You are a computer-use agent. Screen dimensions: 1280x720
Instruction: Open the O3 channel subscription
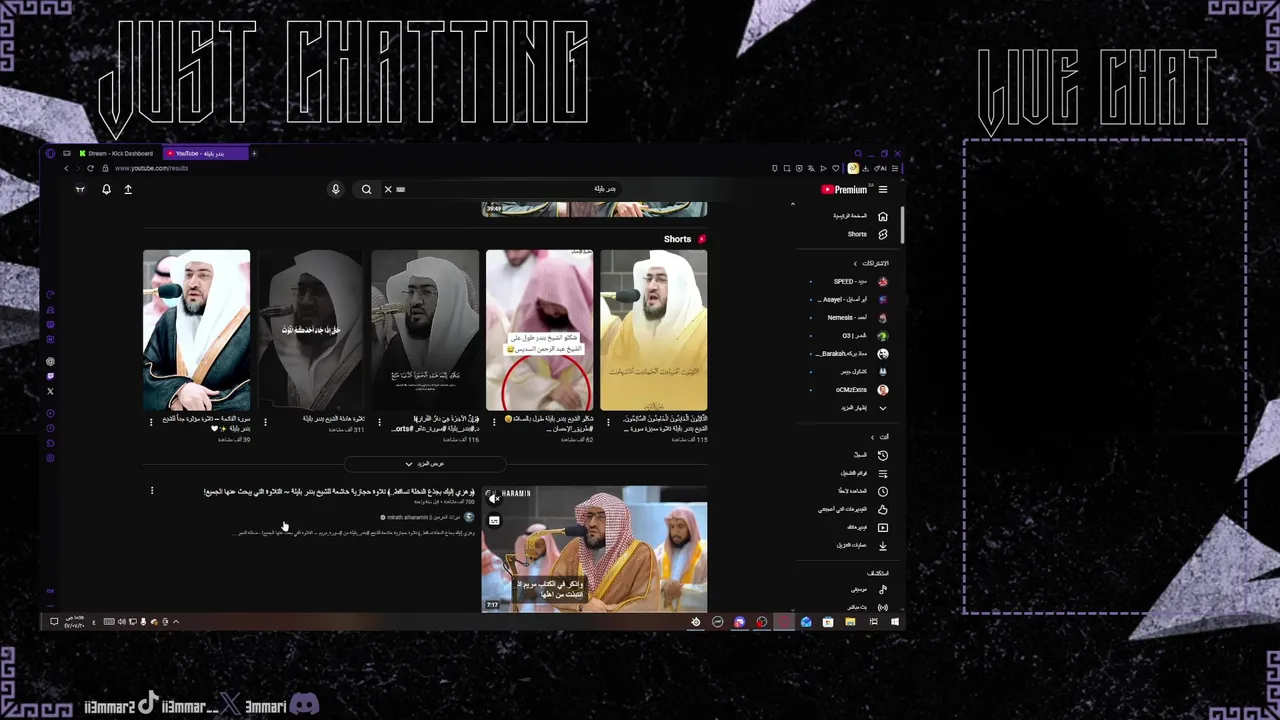tap(864, 335)
